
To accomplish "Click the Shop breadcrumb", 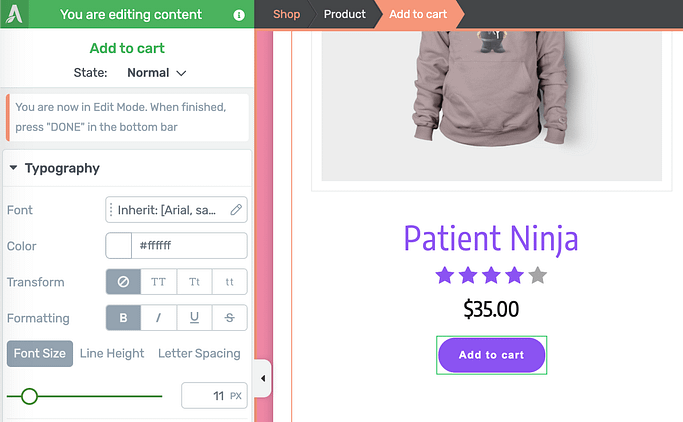I will click(287, 14).
